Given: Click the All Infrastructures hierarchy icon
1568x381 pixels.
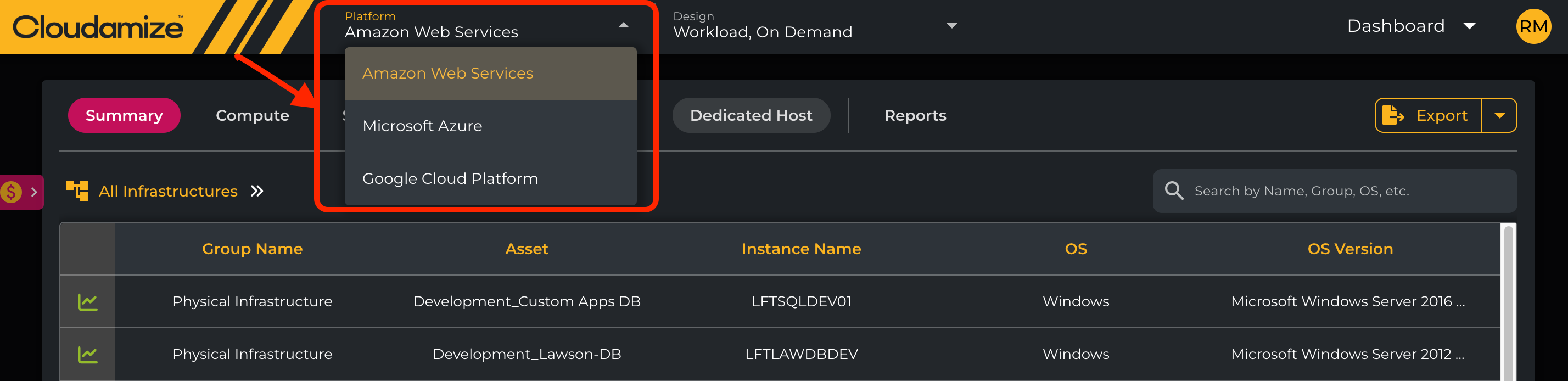Looking at the screenshot, I should [77, 191].
